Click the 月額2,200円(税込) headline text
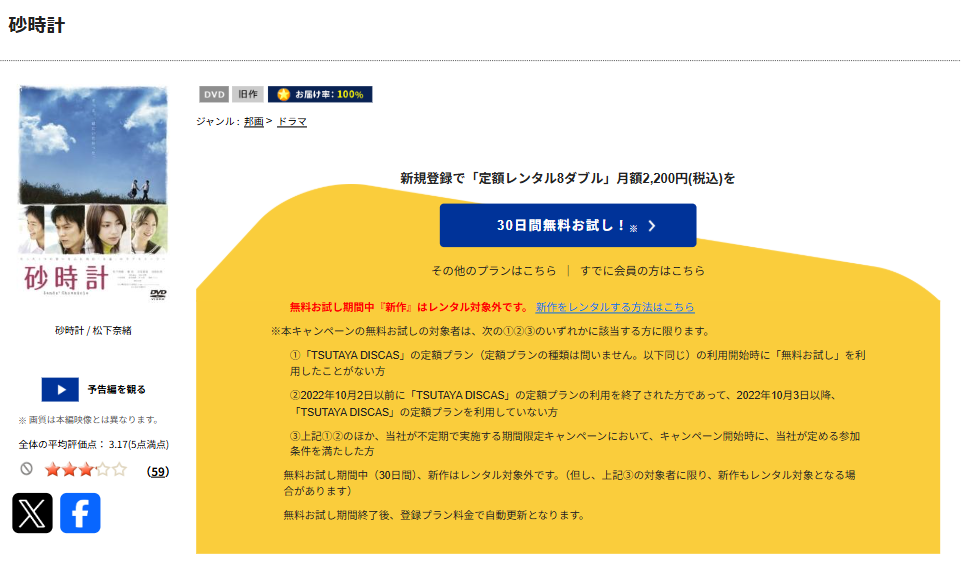 (x=675, y=178)
